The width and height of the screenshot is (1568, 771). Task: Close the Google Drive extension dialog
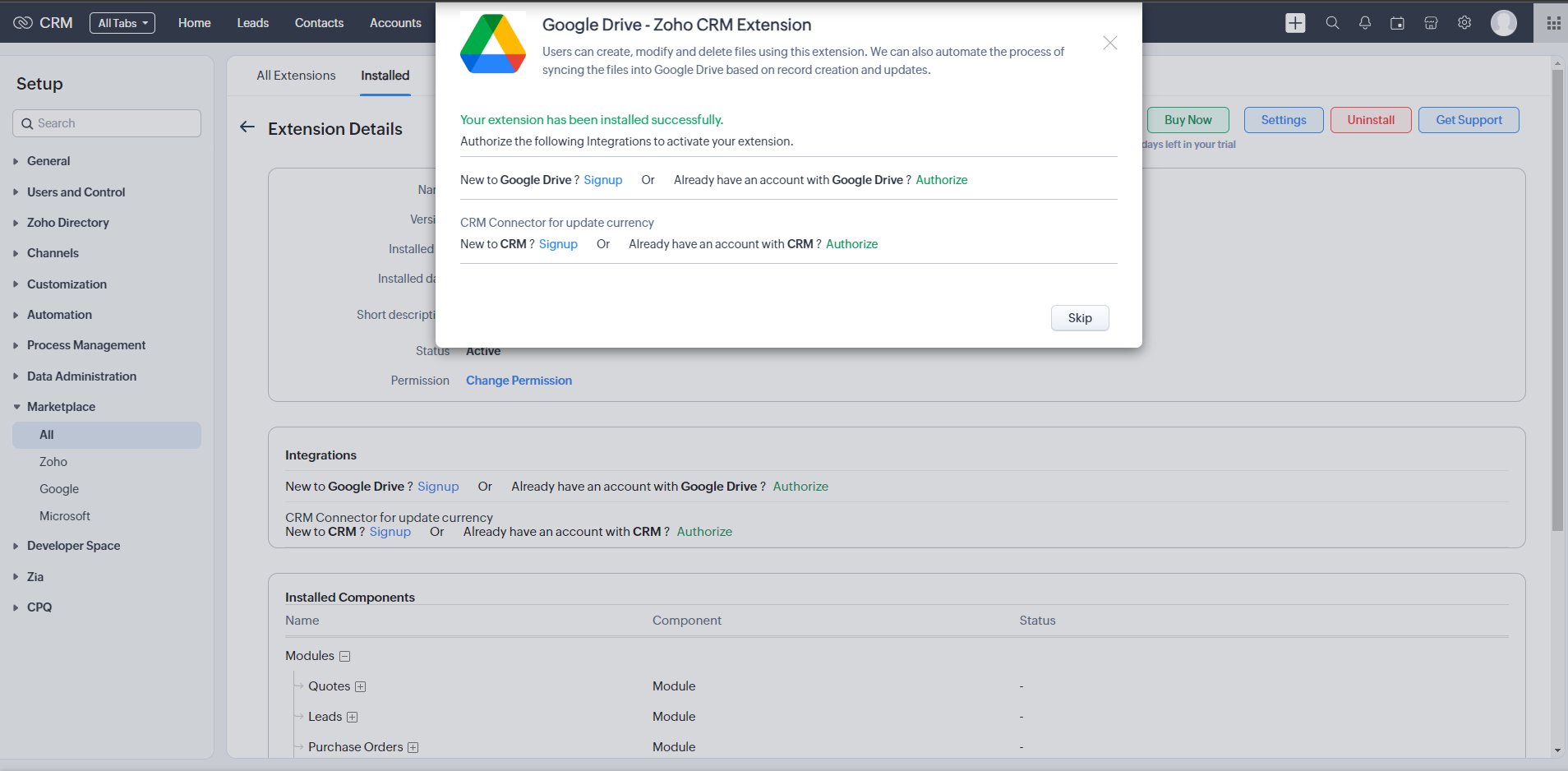[x=1109, y=43]
